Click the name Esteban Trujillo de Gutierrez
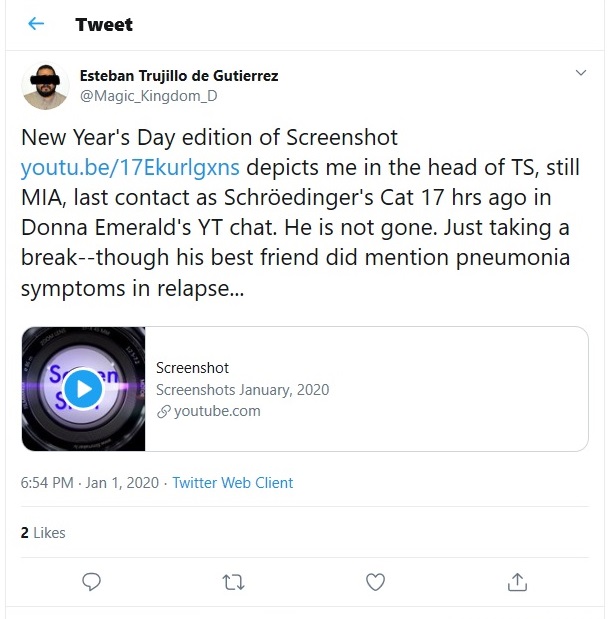This screenshot has width=612, height=619. (x=178, y=76)
